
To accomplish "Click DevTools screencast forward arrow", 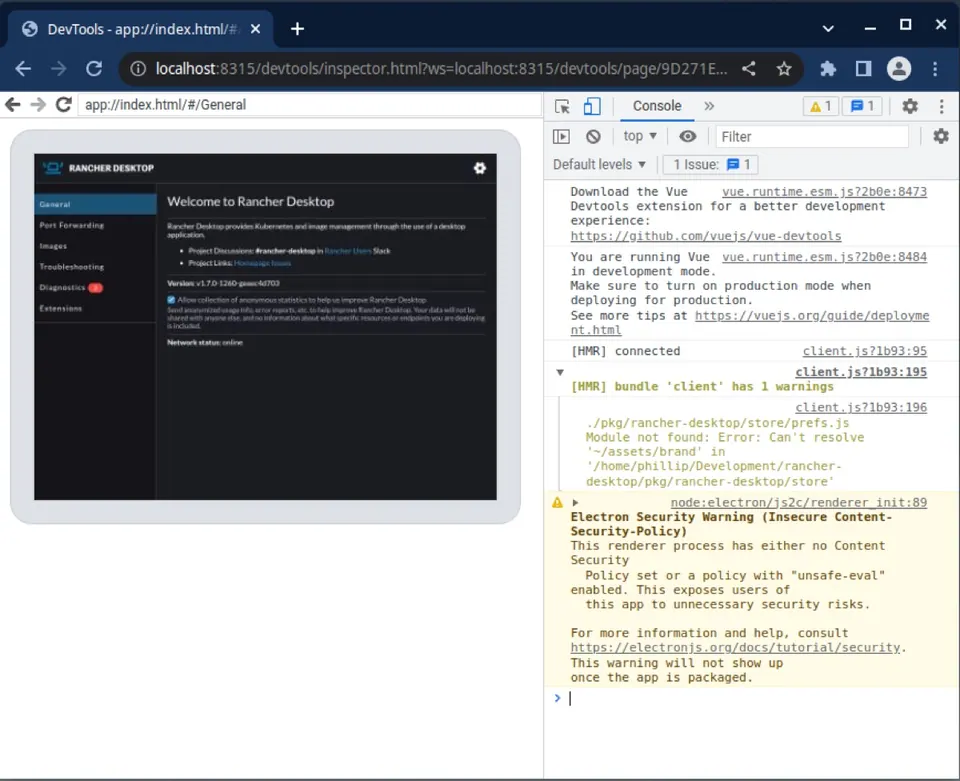I will (38, 105).
